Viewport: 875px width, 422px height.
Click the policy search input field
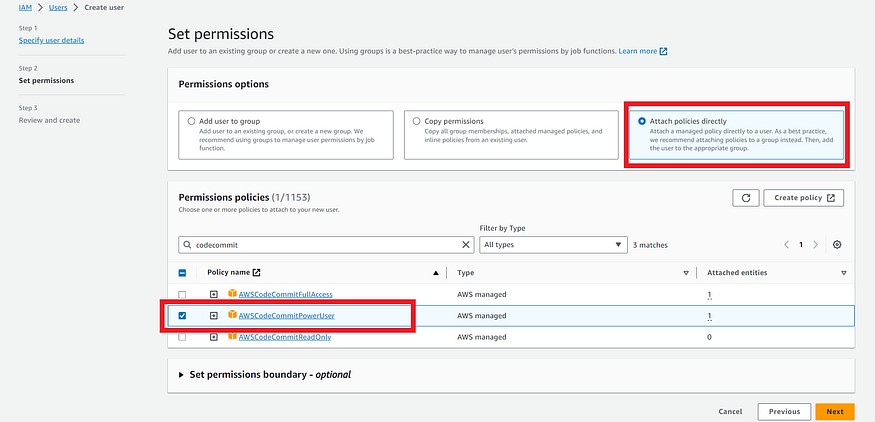coord(326,244)
